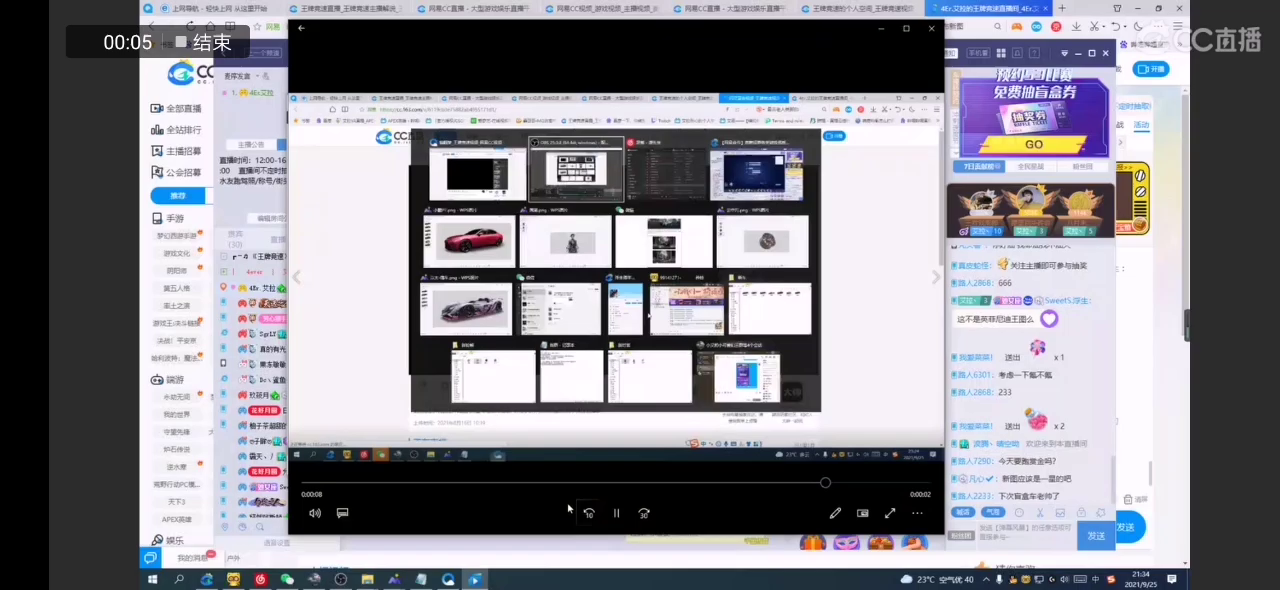Switch player to mini view mode
This screenshot has height=590, width=1280.
click(x=862, y=513)
